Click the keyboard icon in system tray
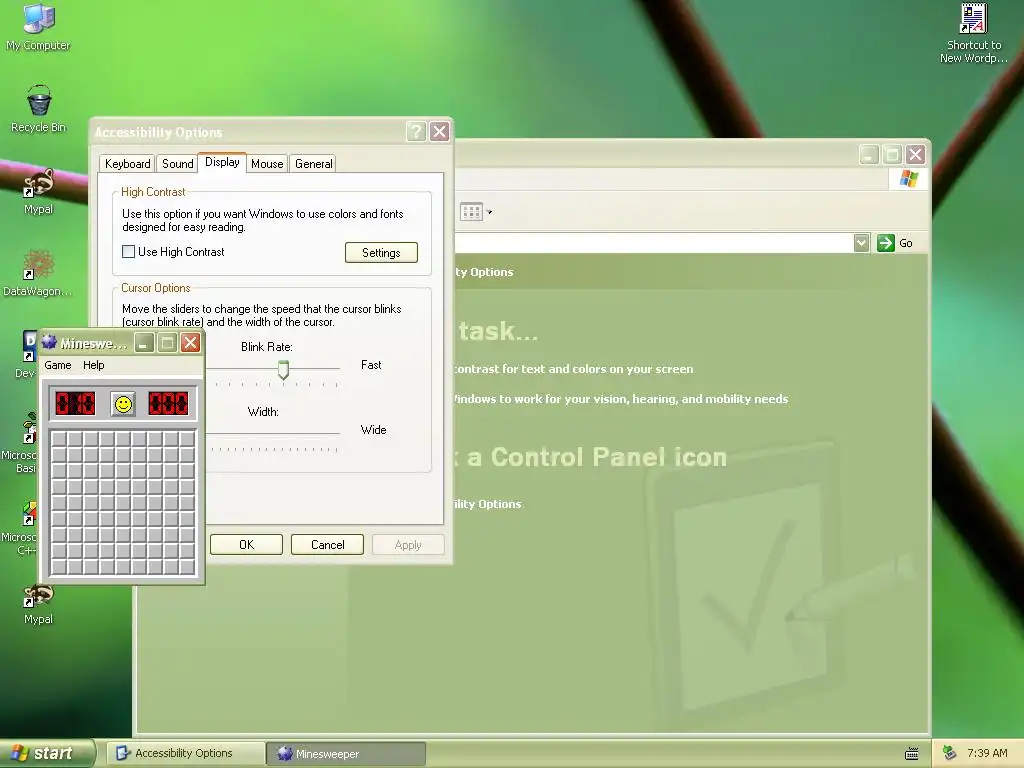The height and width of the screenshot is (768, 1024). (912, 754)
